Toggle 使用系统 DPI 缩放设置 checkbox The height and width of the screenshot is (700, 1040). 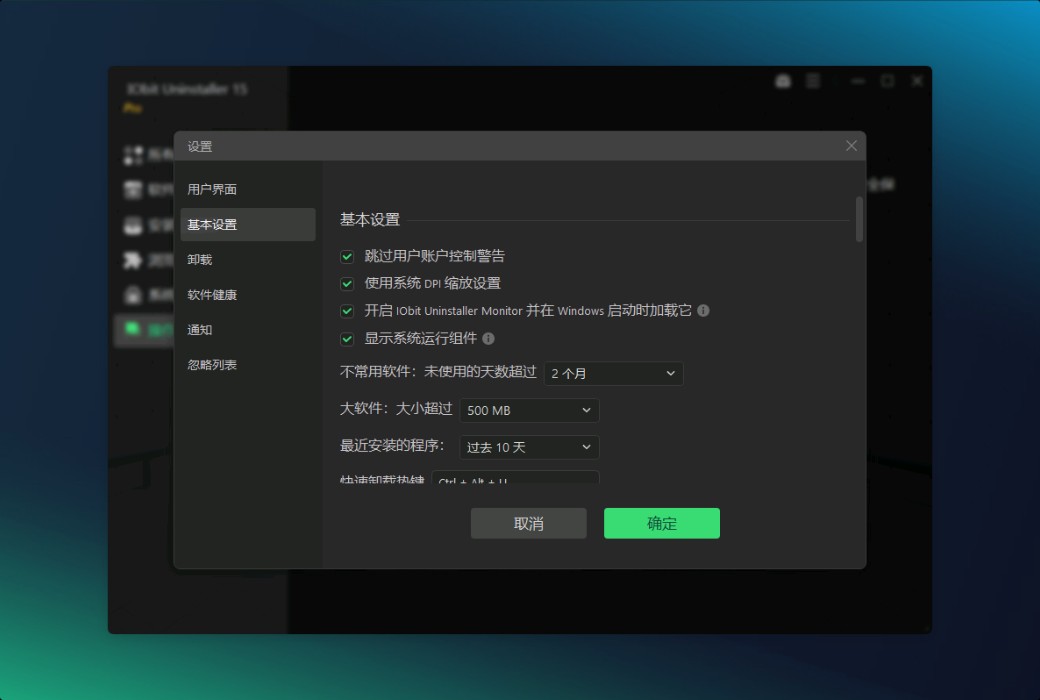[x=347, y=284]
